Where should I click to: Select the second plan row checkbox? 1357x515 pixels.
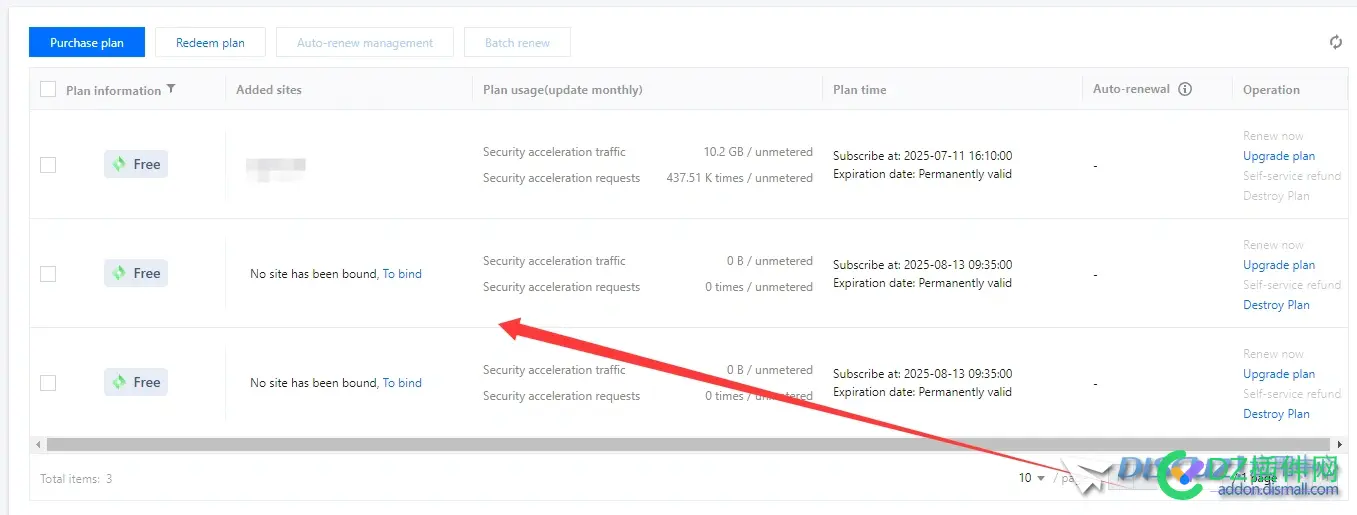[48, 274]
